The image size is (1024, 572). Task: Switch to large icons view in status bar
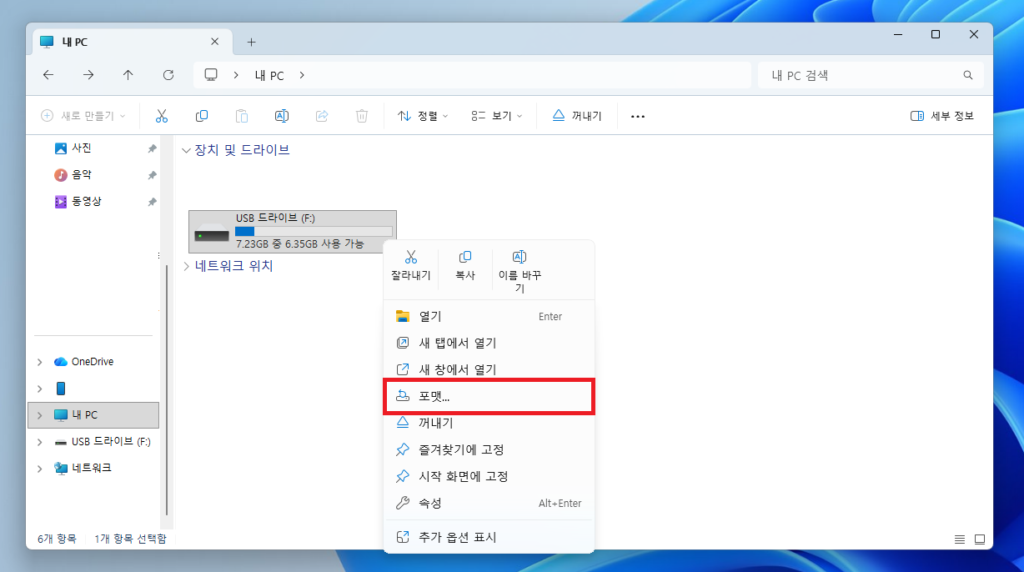pyautogui.click(x=980, y=539)
